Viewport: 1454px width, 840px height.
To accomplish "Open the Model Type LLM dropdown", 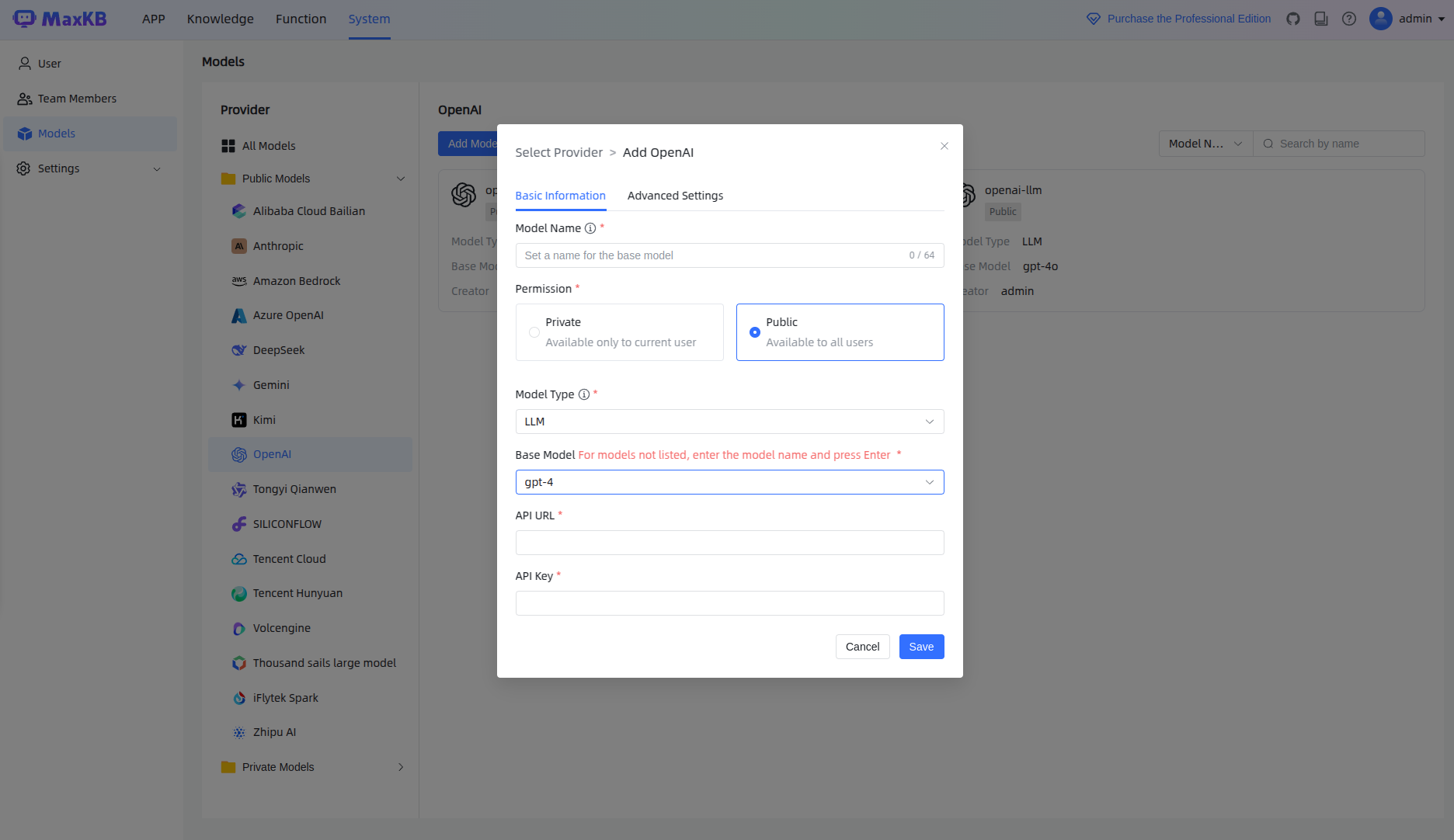I will click(730, 422).
